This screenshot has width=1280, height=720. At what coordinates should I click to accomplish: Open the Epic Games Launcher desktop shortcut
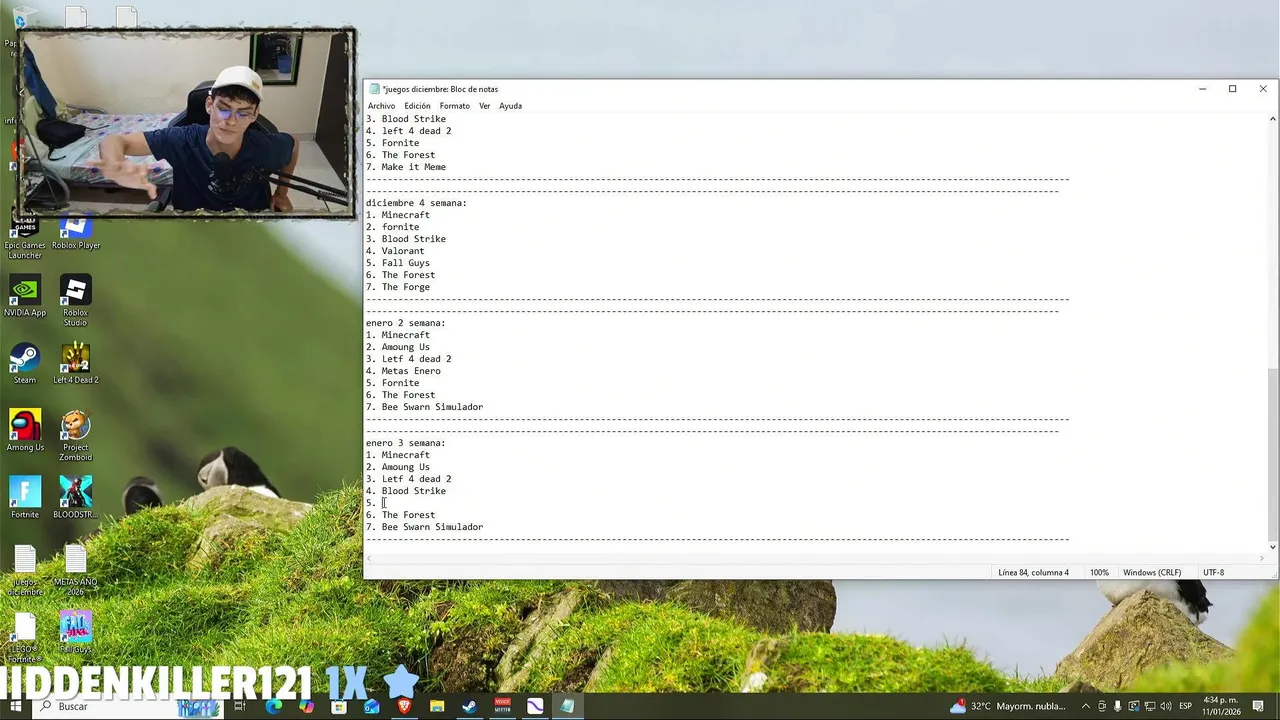25,238
